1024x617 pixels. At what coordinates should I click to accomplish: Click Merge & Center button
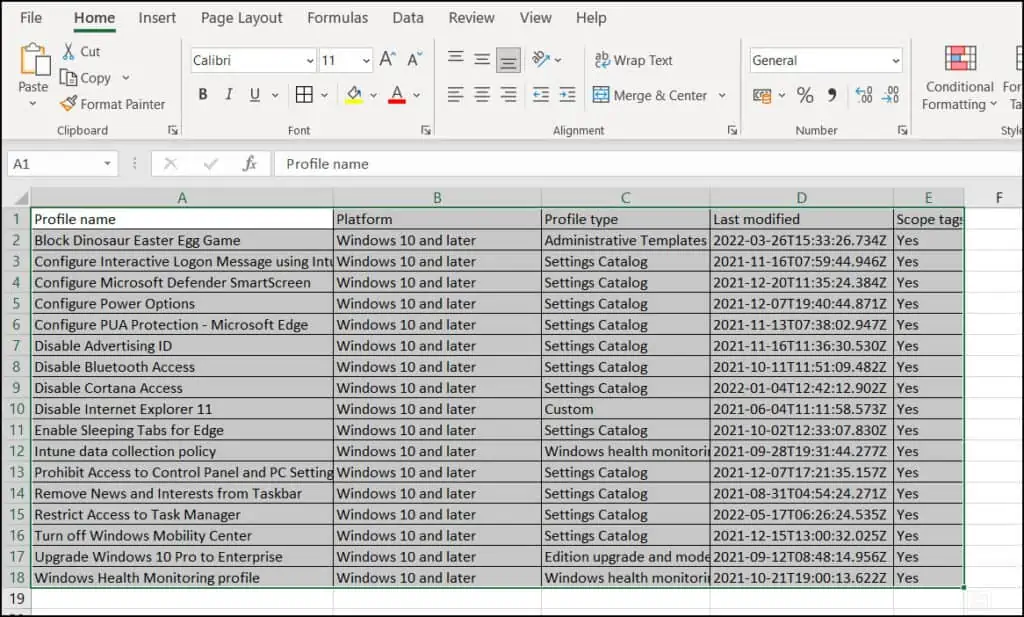(x=650, y=95)
